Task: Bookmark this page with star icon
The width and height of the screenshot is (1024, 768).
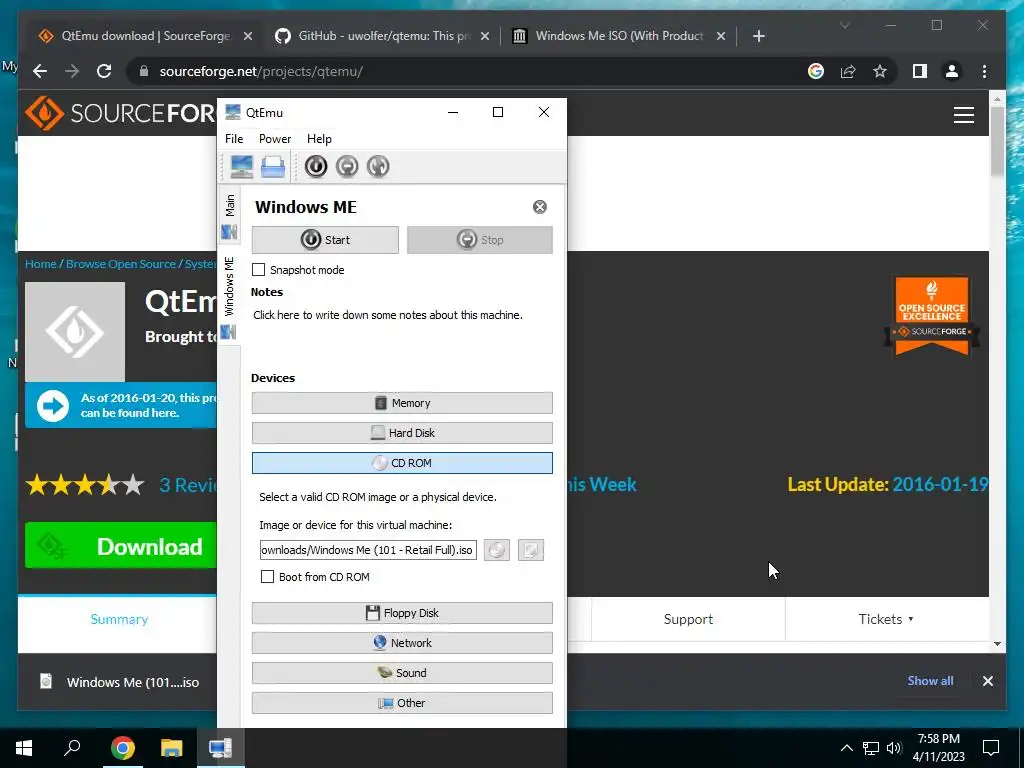Action: [x=880, y=71]
